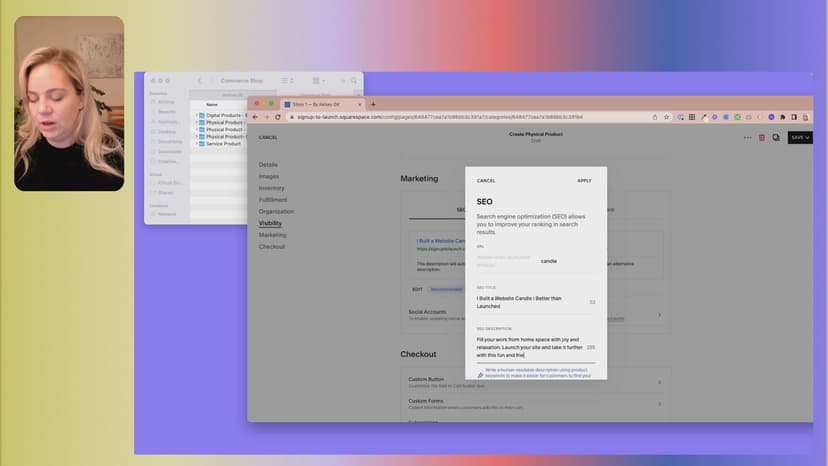Open the Inventory section
This screenshot has width=828, height=466.
click(272, 188)
